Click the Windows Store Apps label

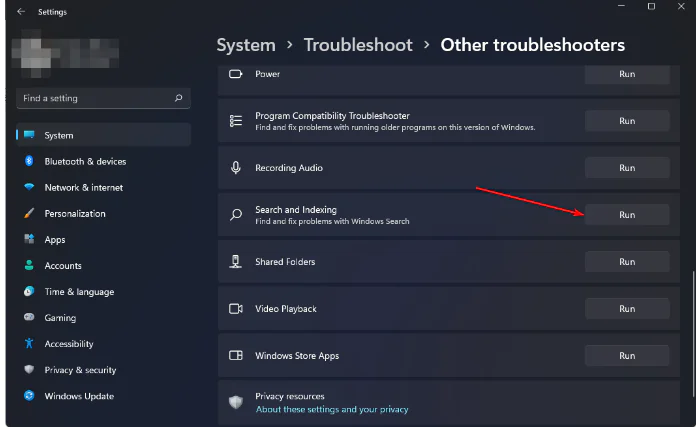click(x=297, y=356)
